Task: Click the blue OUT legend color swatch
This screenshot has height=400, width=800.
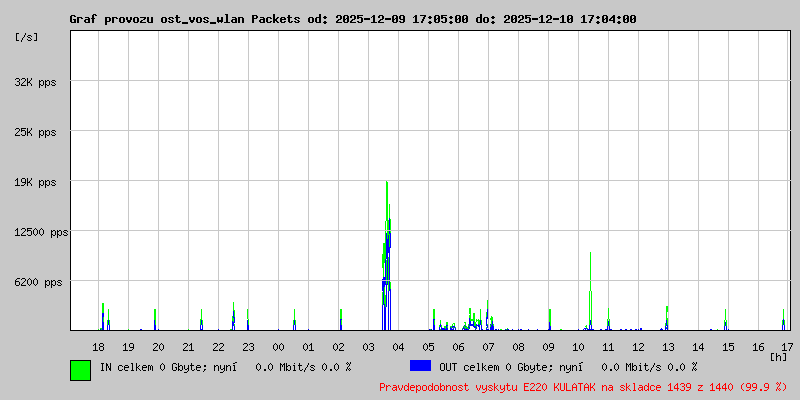Action: (420, 366)
